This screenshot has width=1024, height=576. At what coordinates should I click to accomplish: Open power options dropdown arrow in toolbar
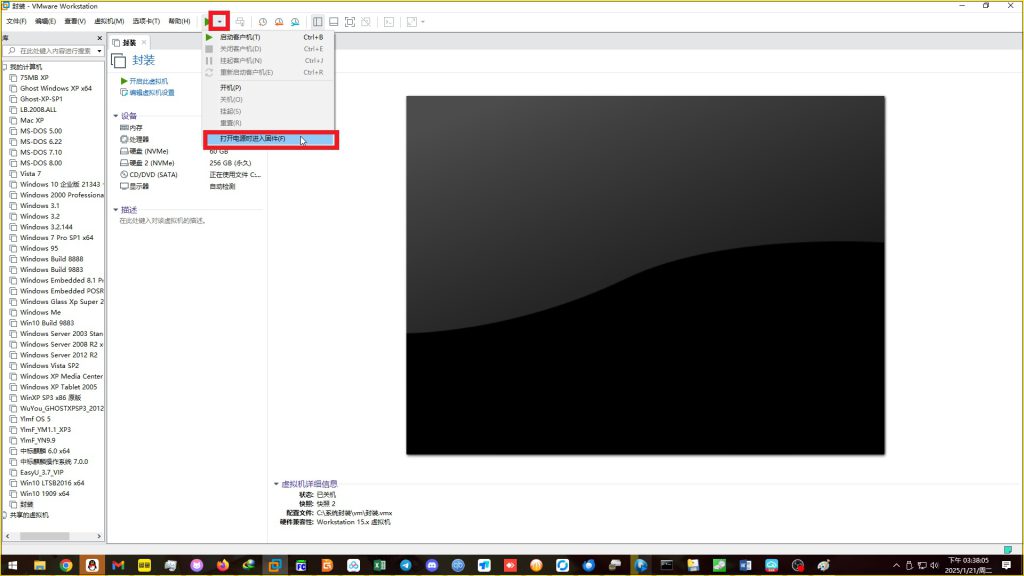click(x=219, y=21)
